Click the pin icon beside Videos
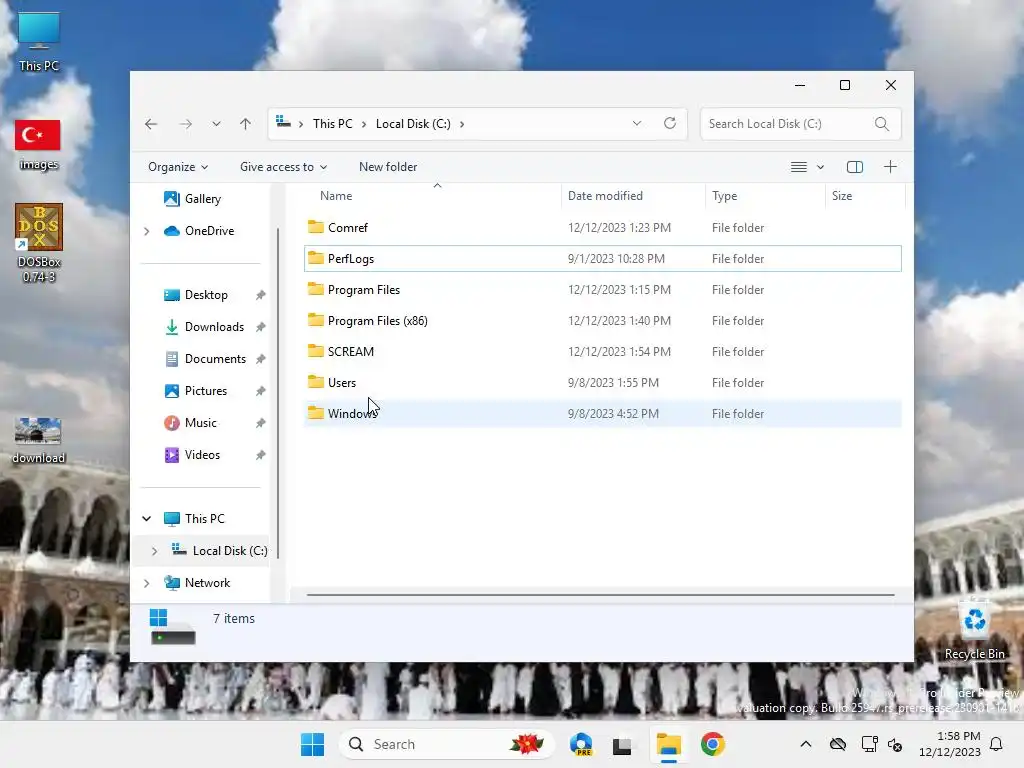This screenshot has height=768, width=1024. point(261,455)
